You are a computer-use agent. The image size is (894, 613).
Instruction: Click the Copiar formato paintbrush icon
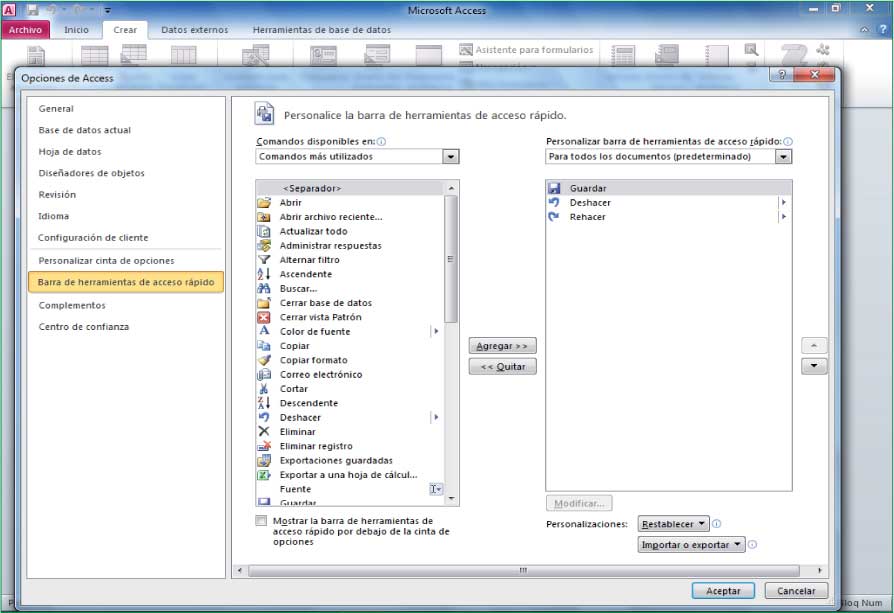coord(263,360)
